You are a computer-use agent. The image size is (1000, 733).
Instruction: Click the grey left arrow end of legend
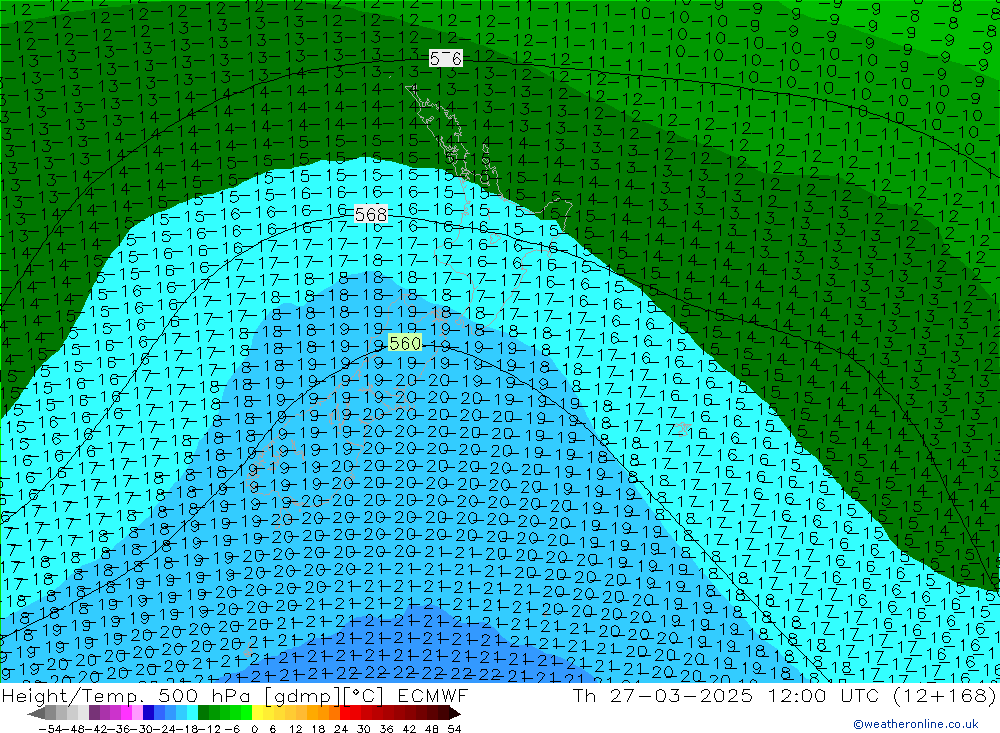(x=36, y=713)
